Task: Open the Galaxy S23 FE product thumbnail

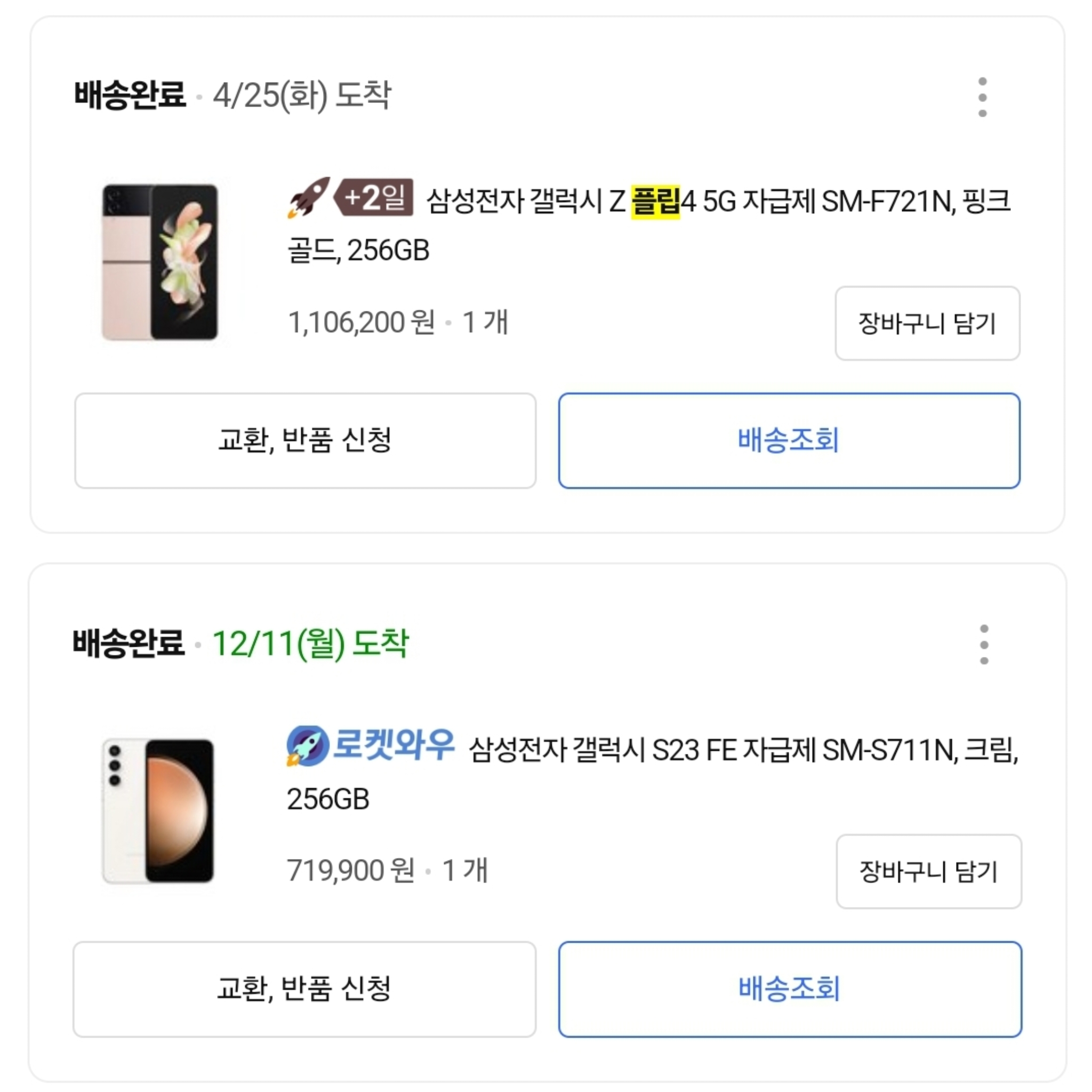Action: pyautogui.click(x=158, y=810)
